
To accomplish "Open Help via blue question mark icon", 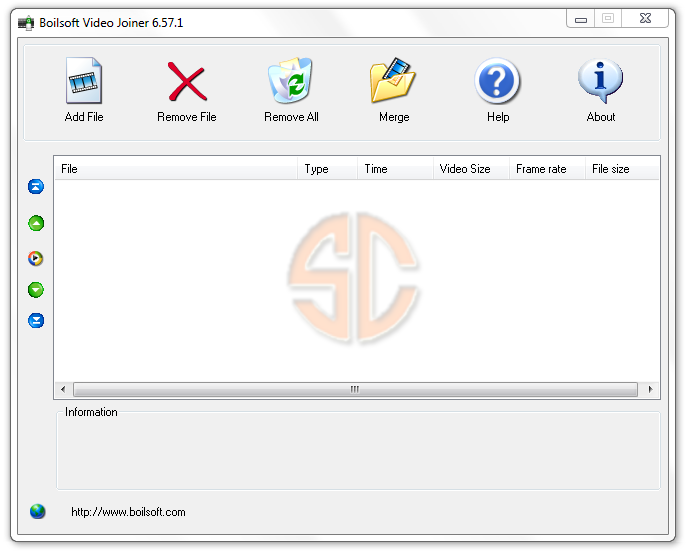I will pyautogui.click(x=497, y=81).
